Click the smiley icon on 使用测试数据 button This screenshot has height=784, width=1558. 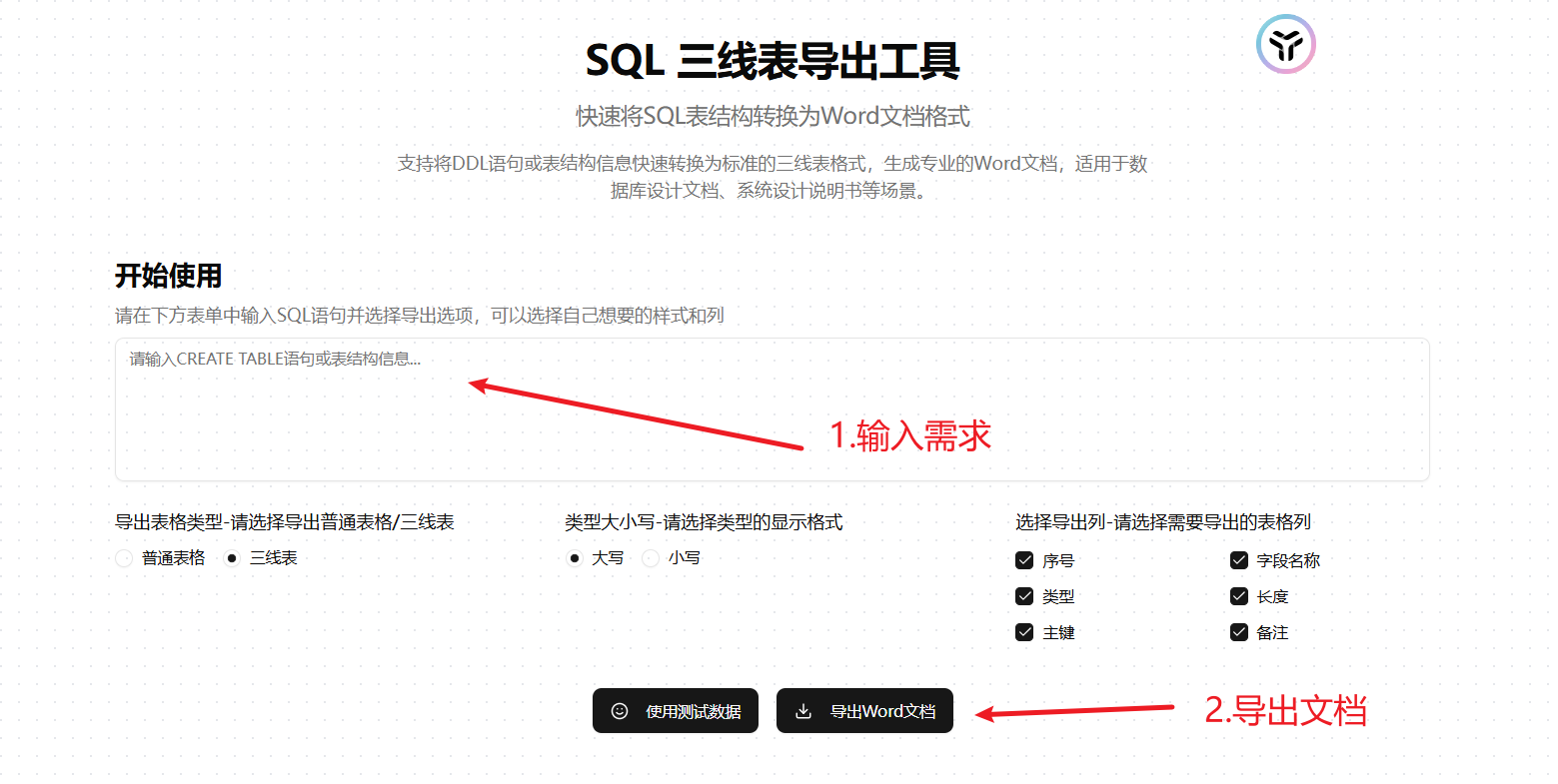(x=620, y=711)
